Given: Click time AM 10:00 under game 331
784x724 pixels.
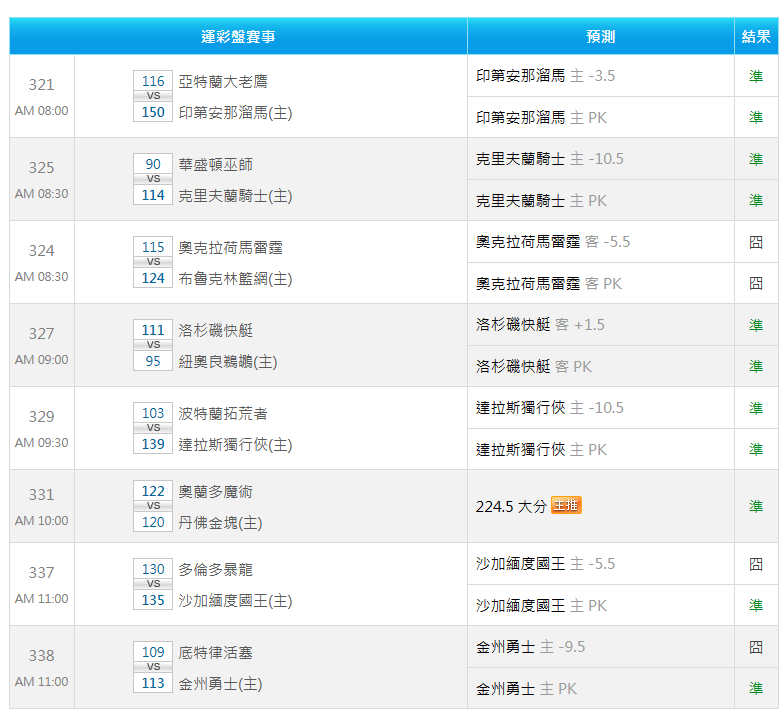Looking at the screenshot, I should pos(42,520).
